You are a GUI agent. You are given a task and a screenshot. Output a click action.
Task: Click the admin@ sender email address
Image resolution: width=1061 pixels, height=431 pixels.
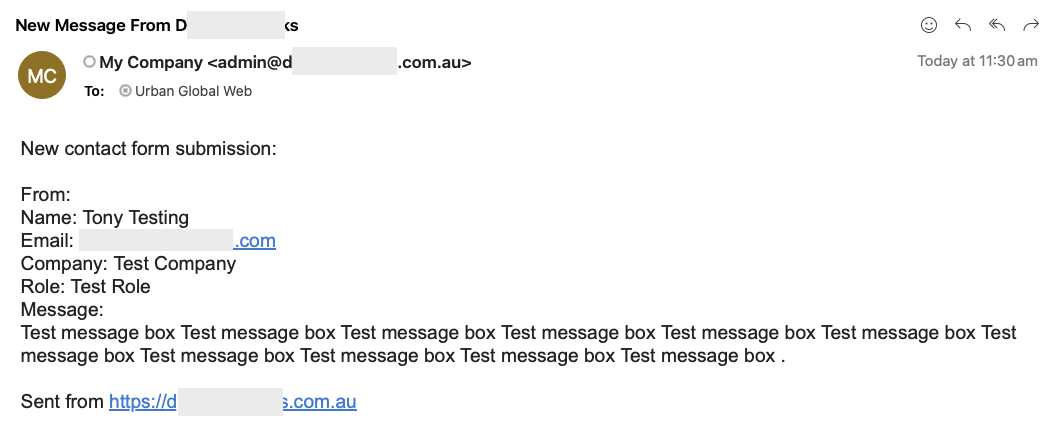(x=339, y=63)
